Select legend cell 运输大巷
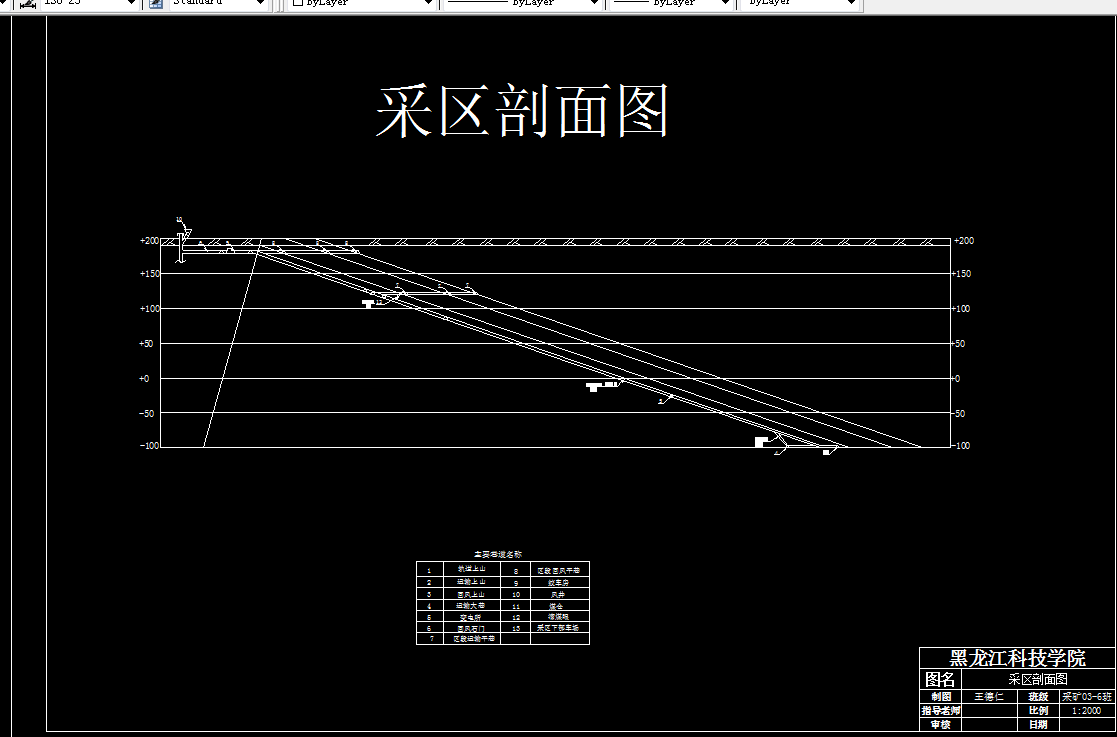Image resolution: width=1117 pixels, height=737 pixels. tap(471, 605)
